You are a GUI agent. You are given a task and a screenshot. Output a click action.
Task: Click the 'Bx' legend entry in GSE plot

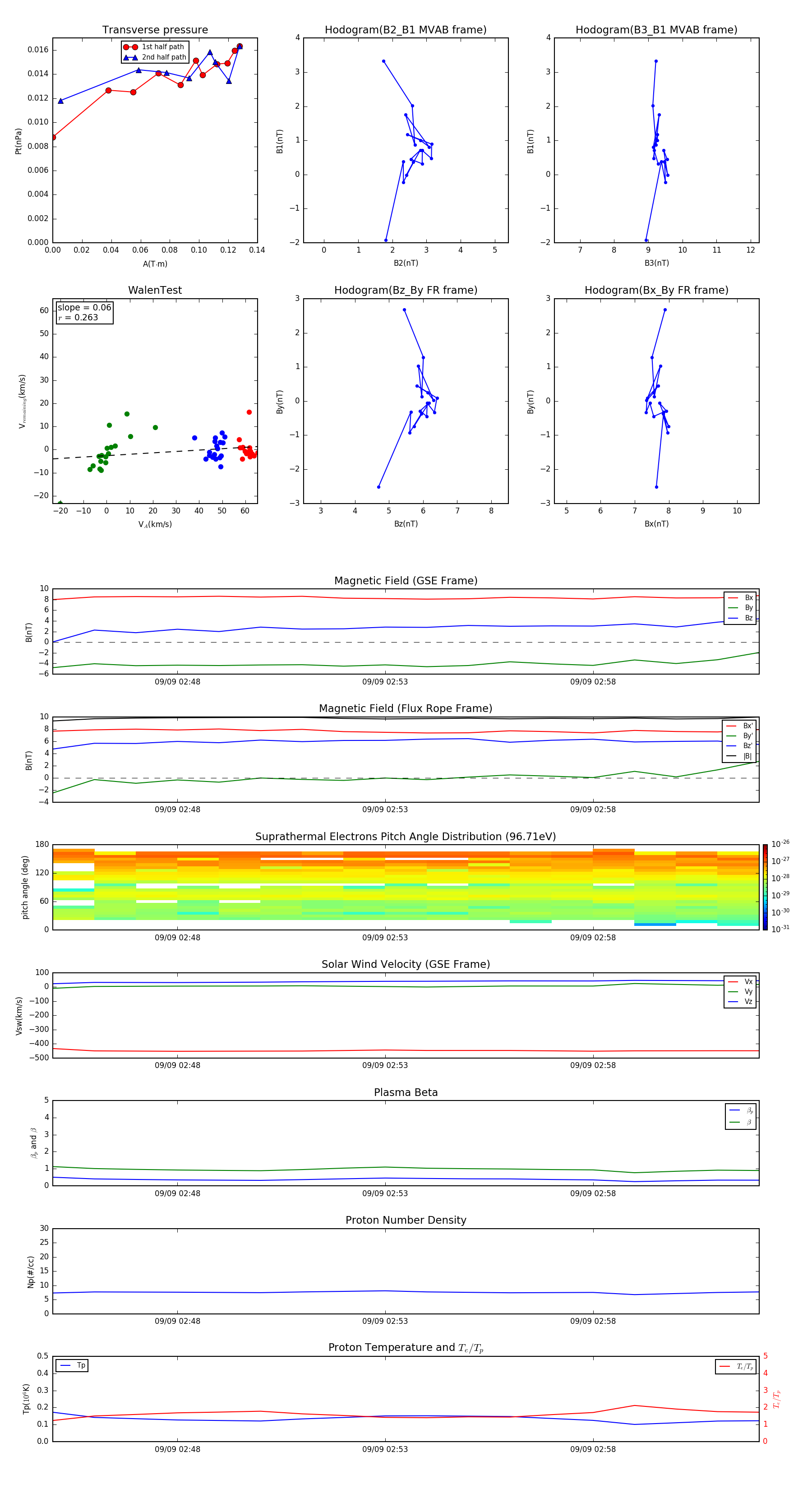(x=740, y=598)
